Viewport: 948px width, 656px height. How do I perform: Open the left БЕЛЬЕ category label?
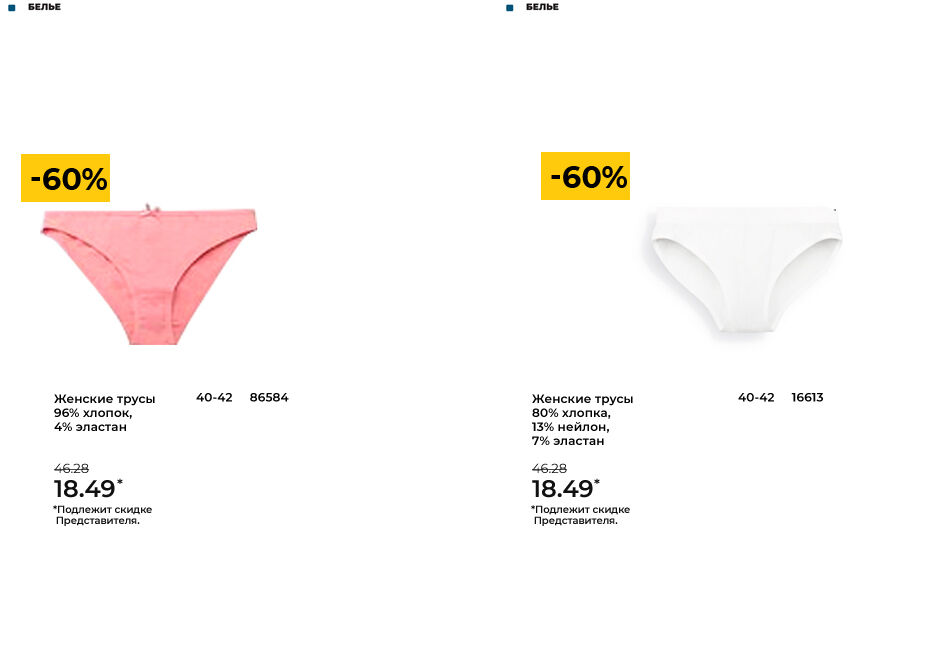click(44, 7)
